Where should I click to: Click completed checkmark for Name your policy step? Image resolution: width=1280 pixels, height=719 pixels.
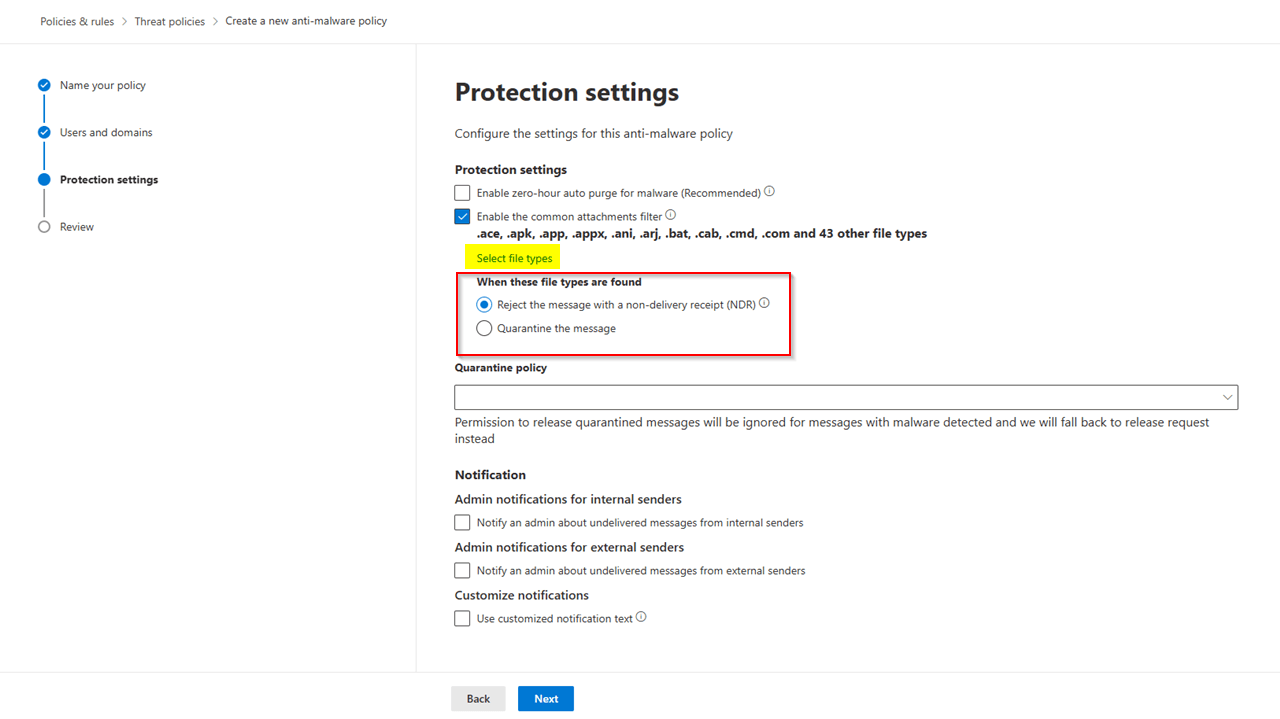[x=44, y=85]
